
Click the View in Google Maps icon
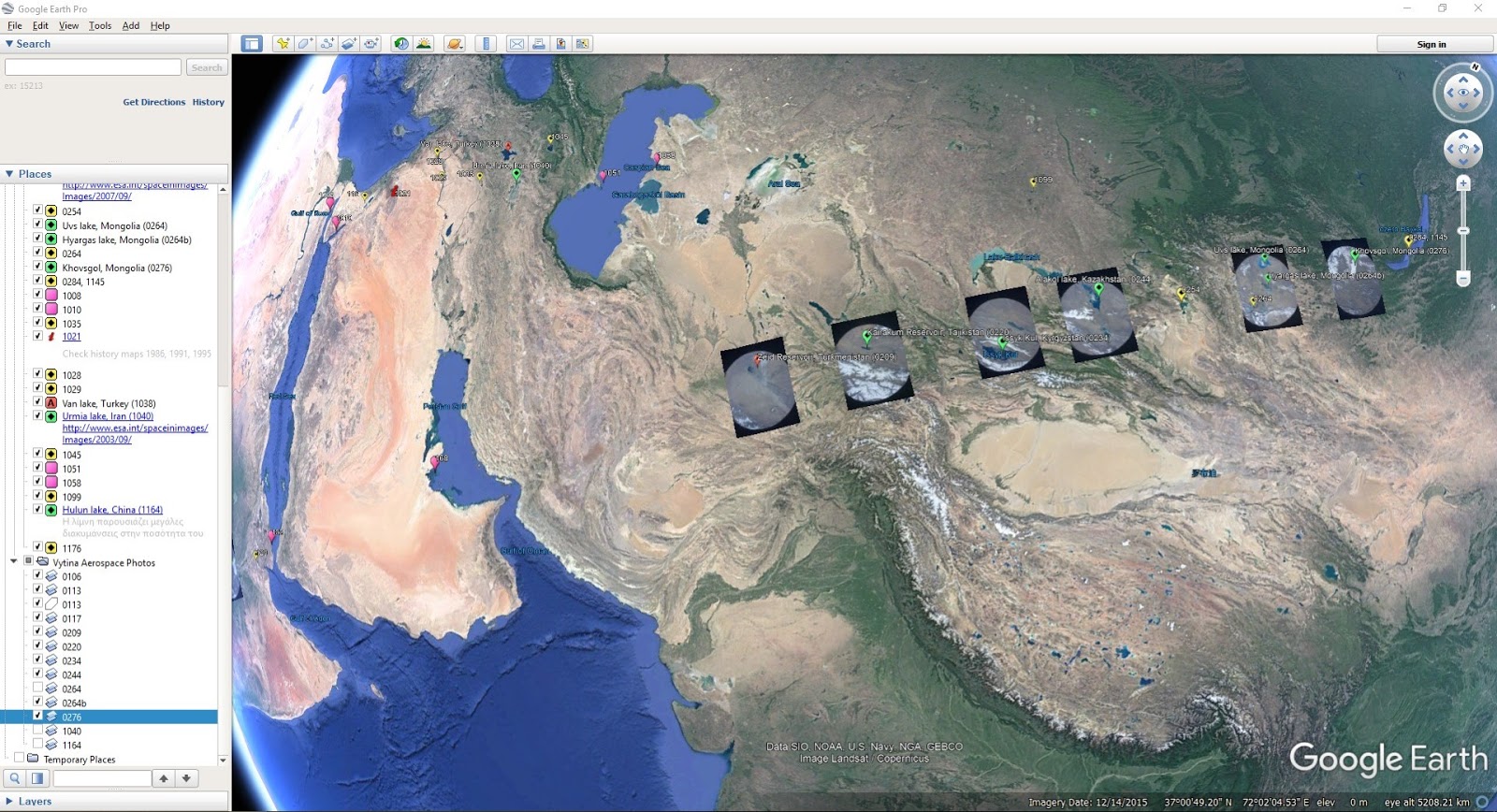(x=583, y=43)
